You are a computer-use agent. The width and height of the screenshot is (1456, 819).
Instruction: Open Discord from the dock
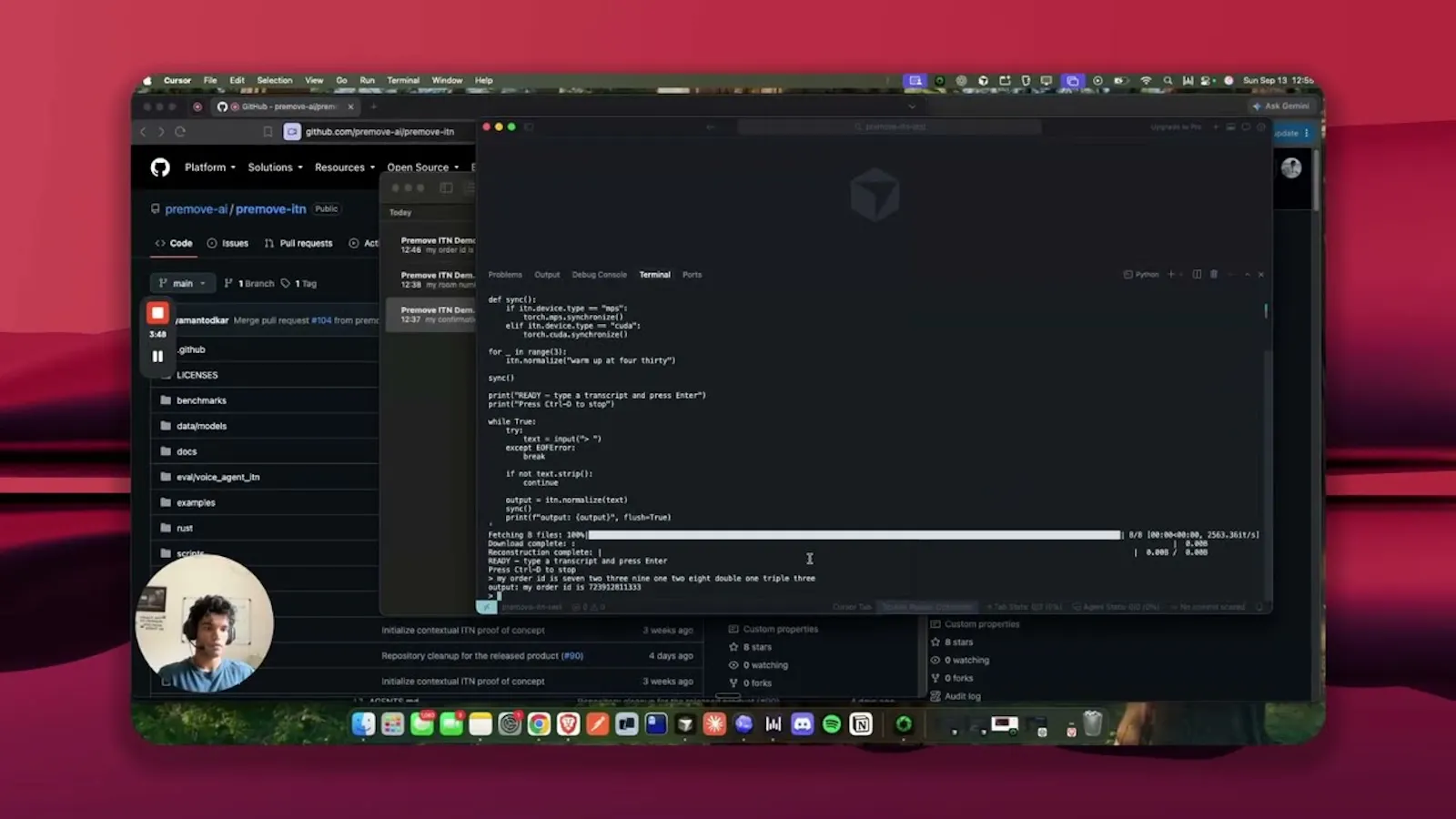coord(802,723)
